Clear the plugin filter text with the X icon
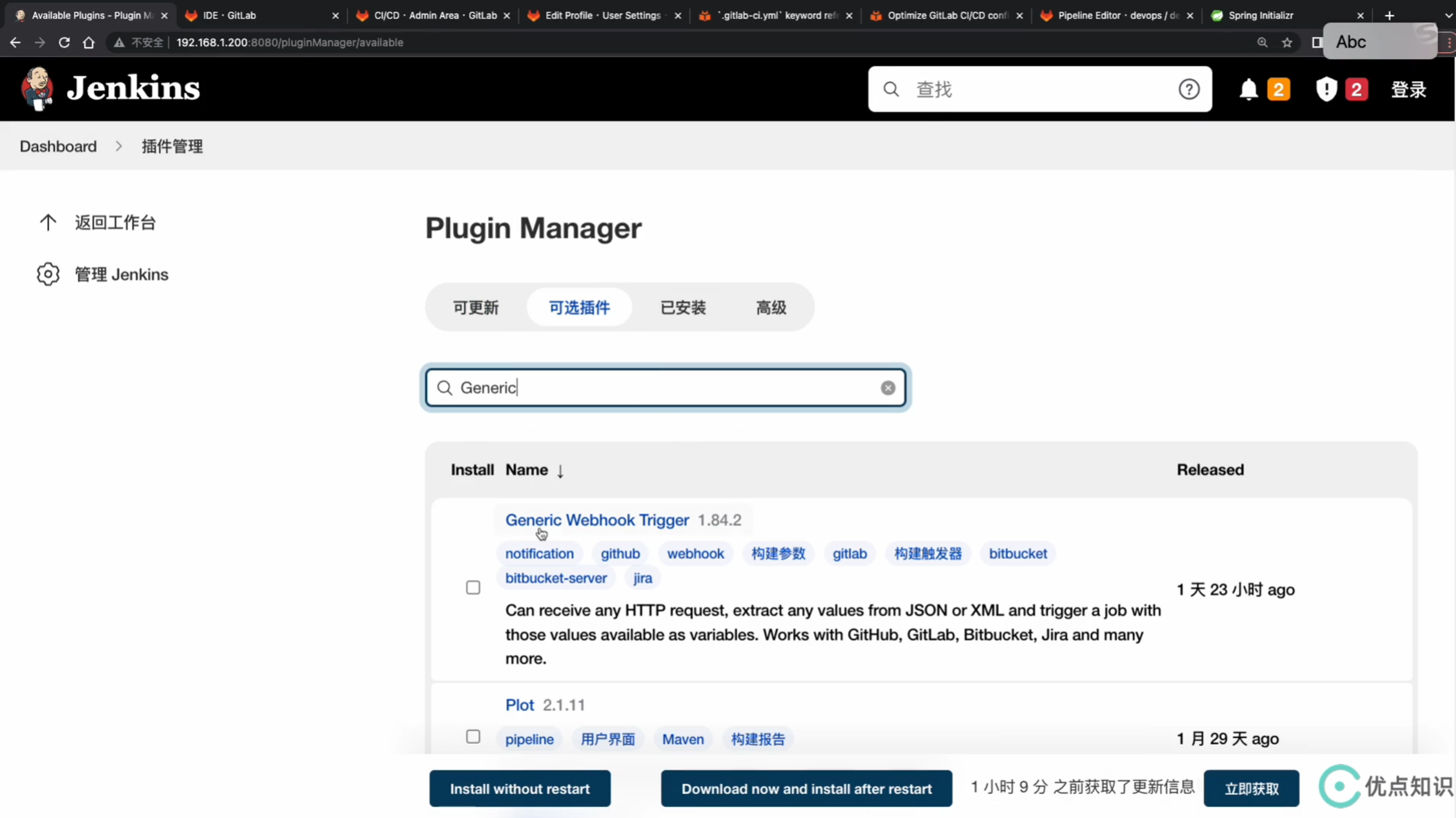The image size is (1456, 818). 888,388
